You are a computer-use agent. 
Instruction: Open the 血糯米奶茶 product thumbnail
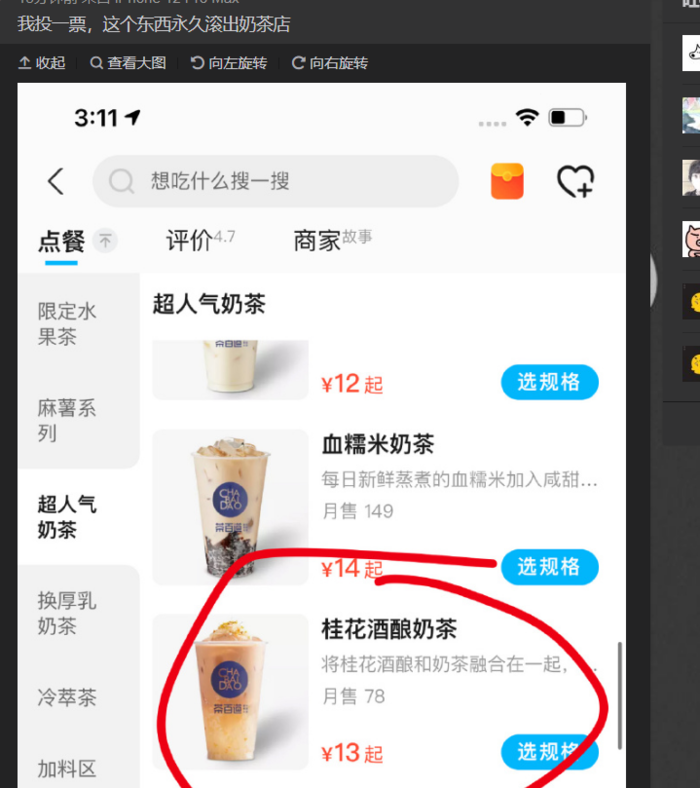[x=230, y=507]
